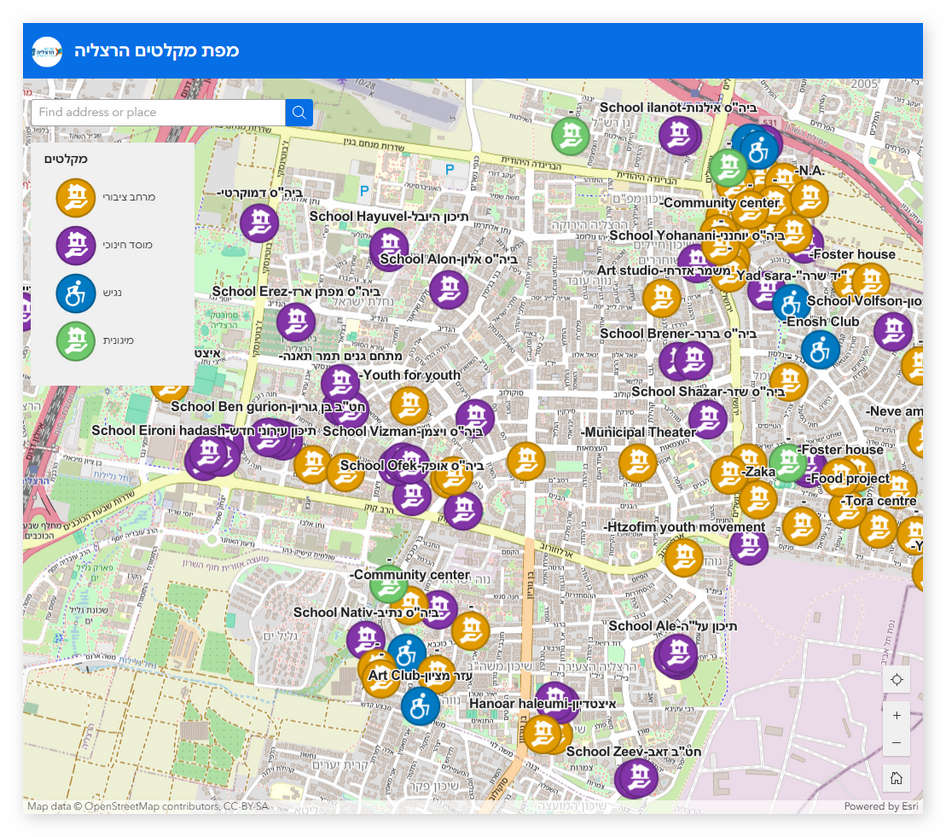Click the School Nativ label
This screenshot has height=837, width=946.
(366, 613)
